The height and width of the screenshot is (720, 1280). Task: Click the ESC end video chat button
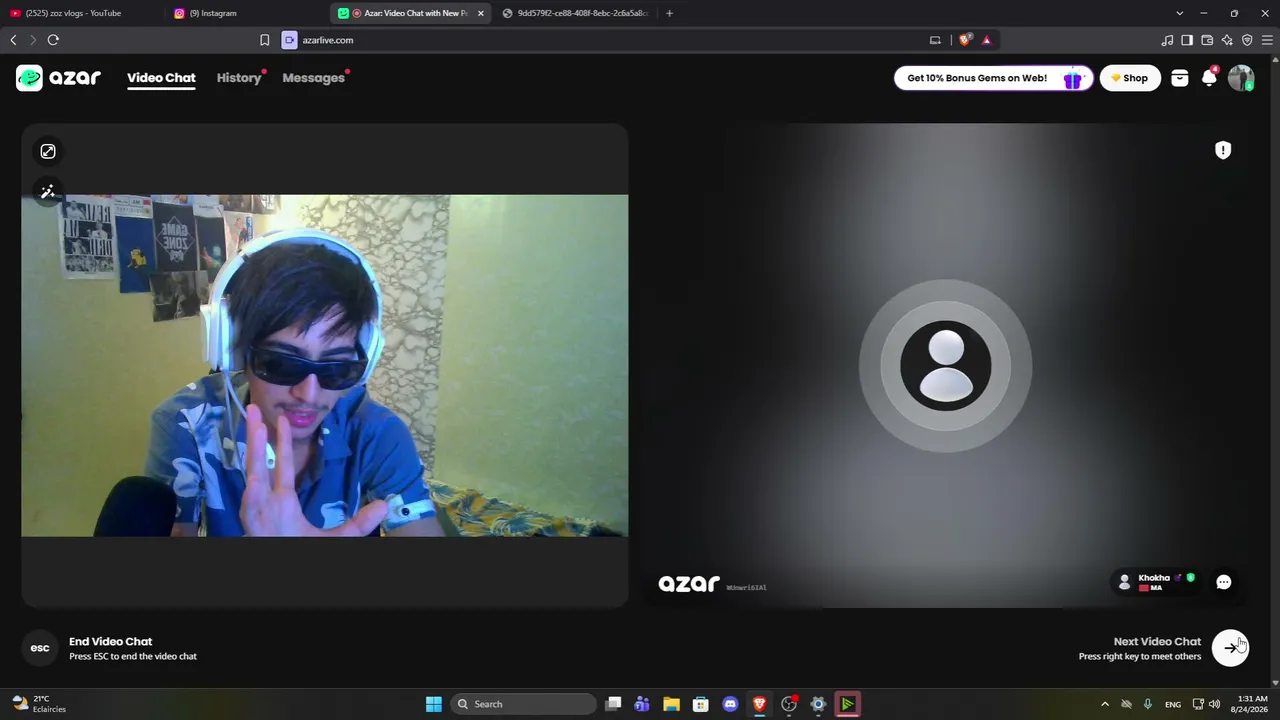click(40, 648)
